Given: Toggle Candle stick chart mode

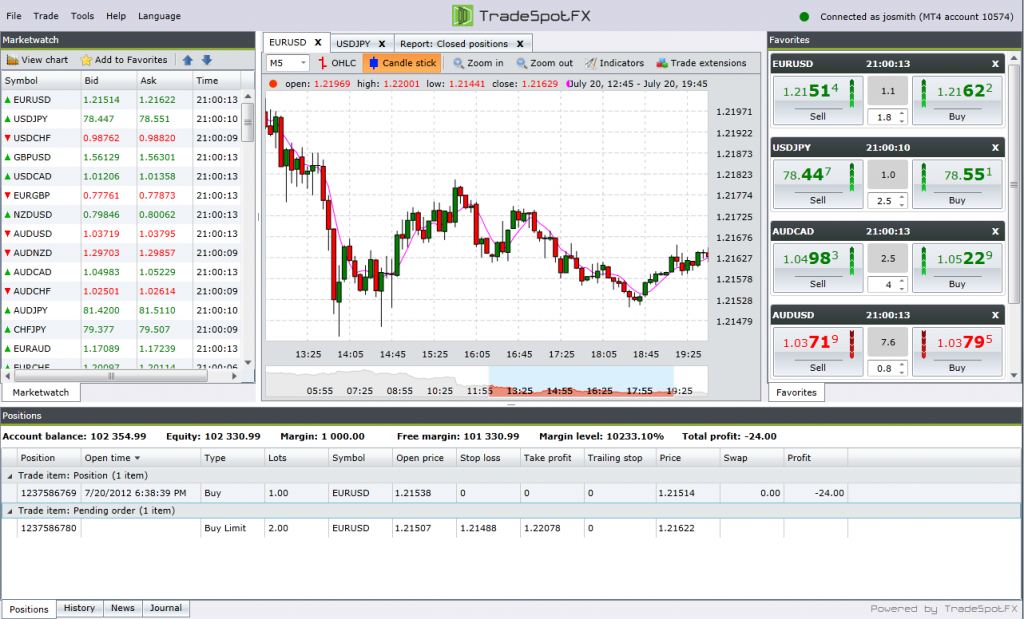Looking at the screenshot, I should pos(401,63).
